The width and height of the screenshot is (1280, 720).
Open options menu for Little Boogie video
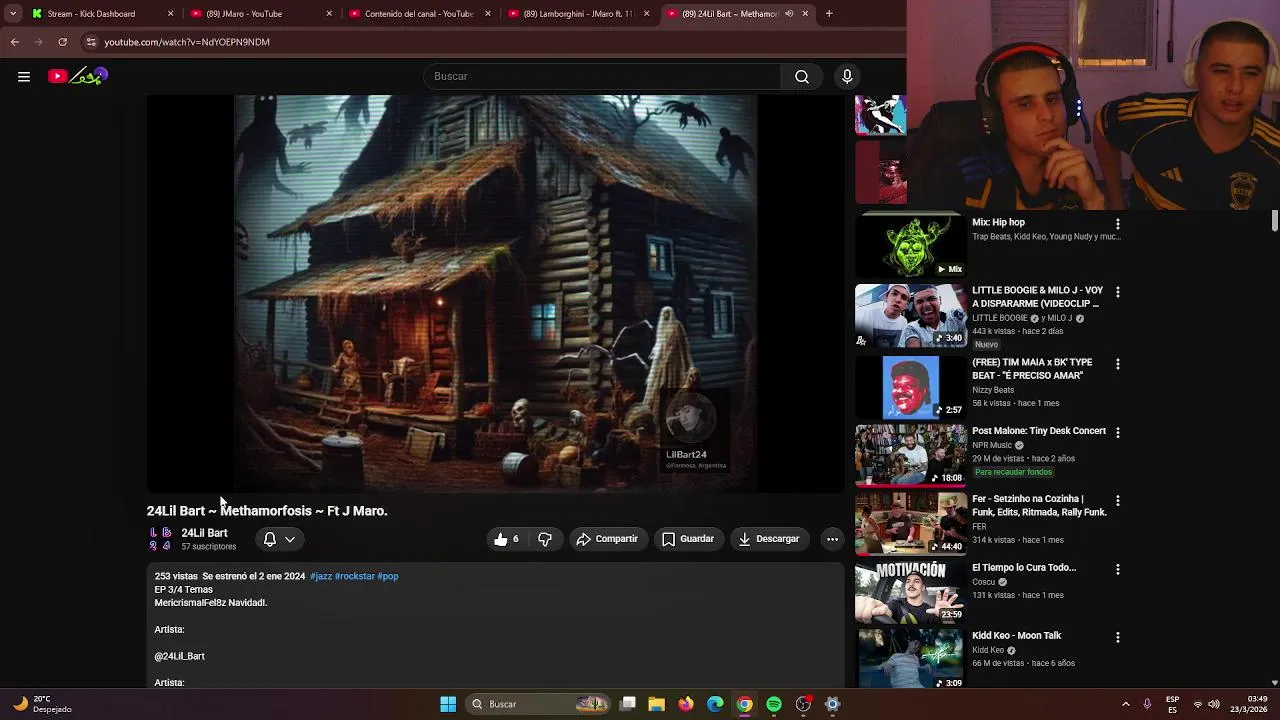1118,292
